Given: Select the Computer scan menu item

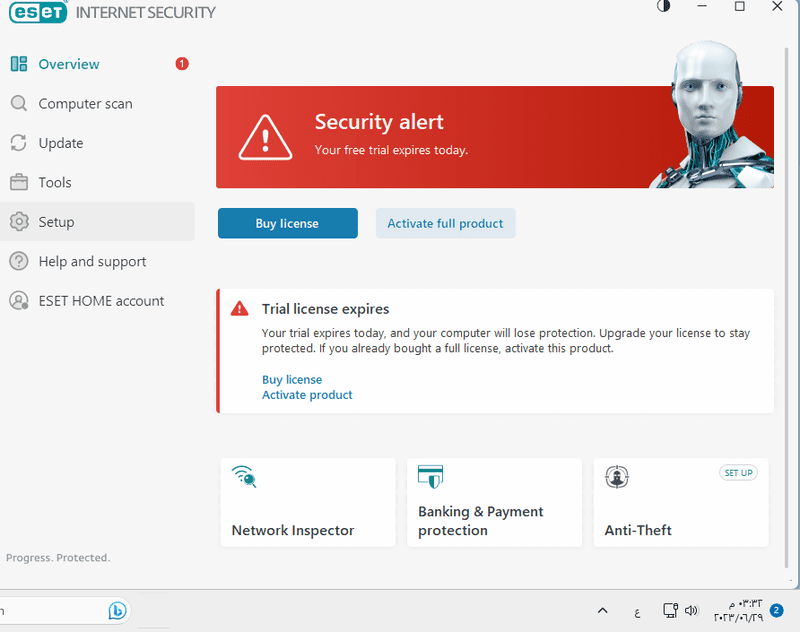Looking at the screenshot, I should click(x=85, y=104).
